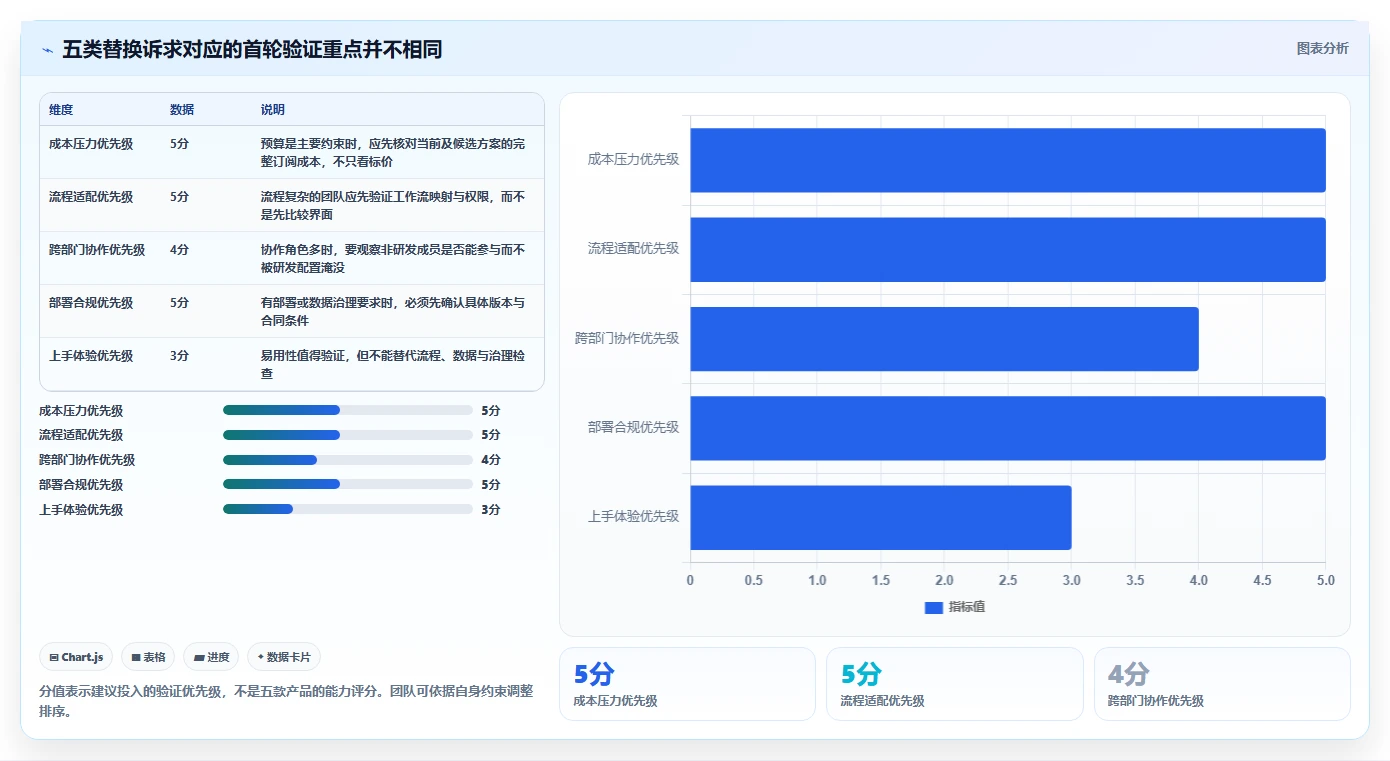Select table cell 部署合规优先级

[x=91, y=303]
